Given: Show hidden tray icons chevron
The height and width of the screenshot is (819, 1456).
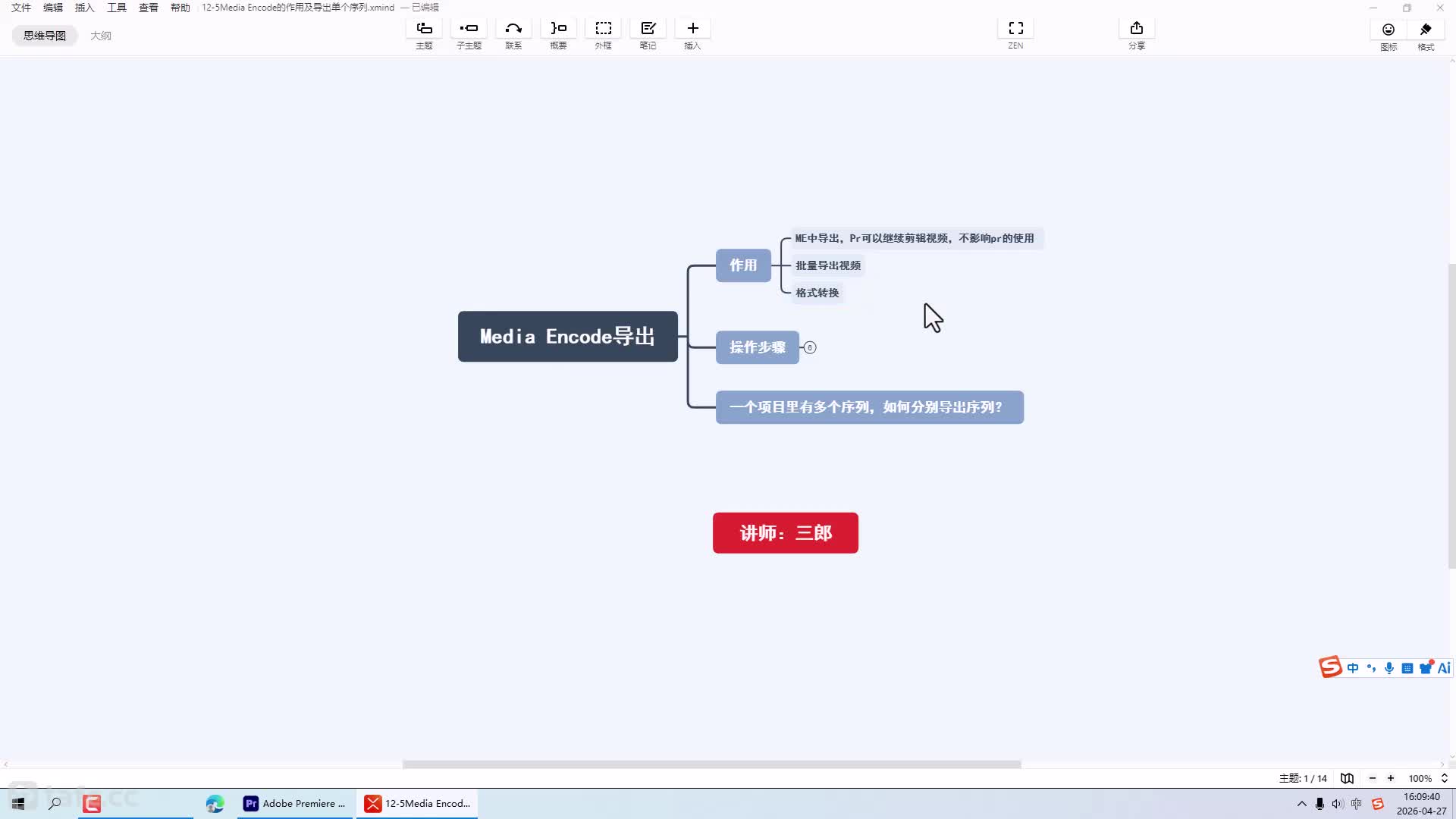Looking at the screenshot, I should pyautogui.click(x=1301, y=803).
